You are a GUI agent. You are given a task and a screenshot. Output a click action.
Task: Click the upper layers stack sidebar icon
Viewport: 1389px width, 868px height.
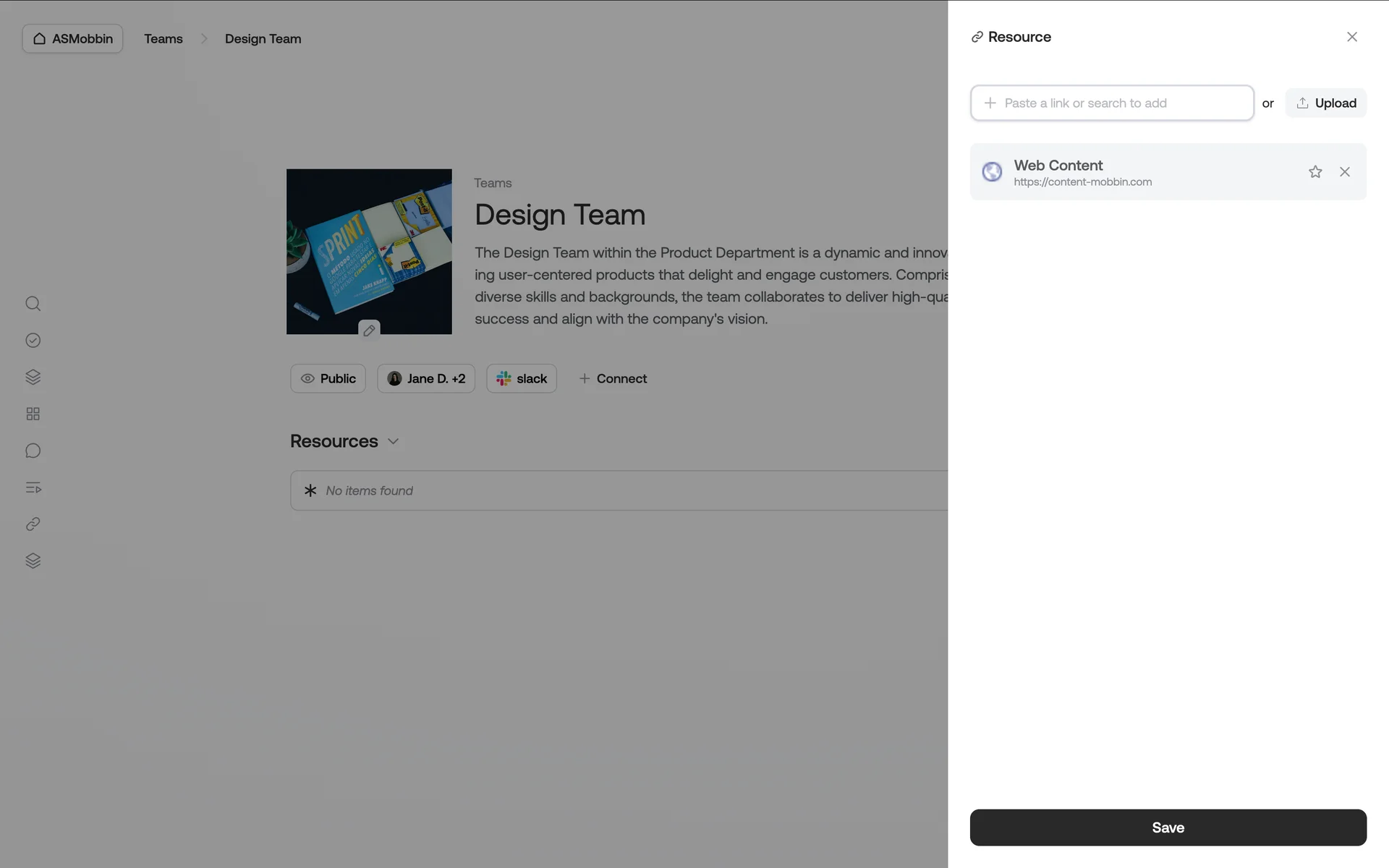(33, 377)
